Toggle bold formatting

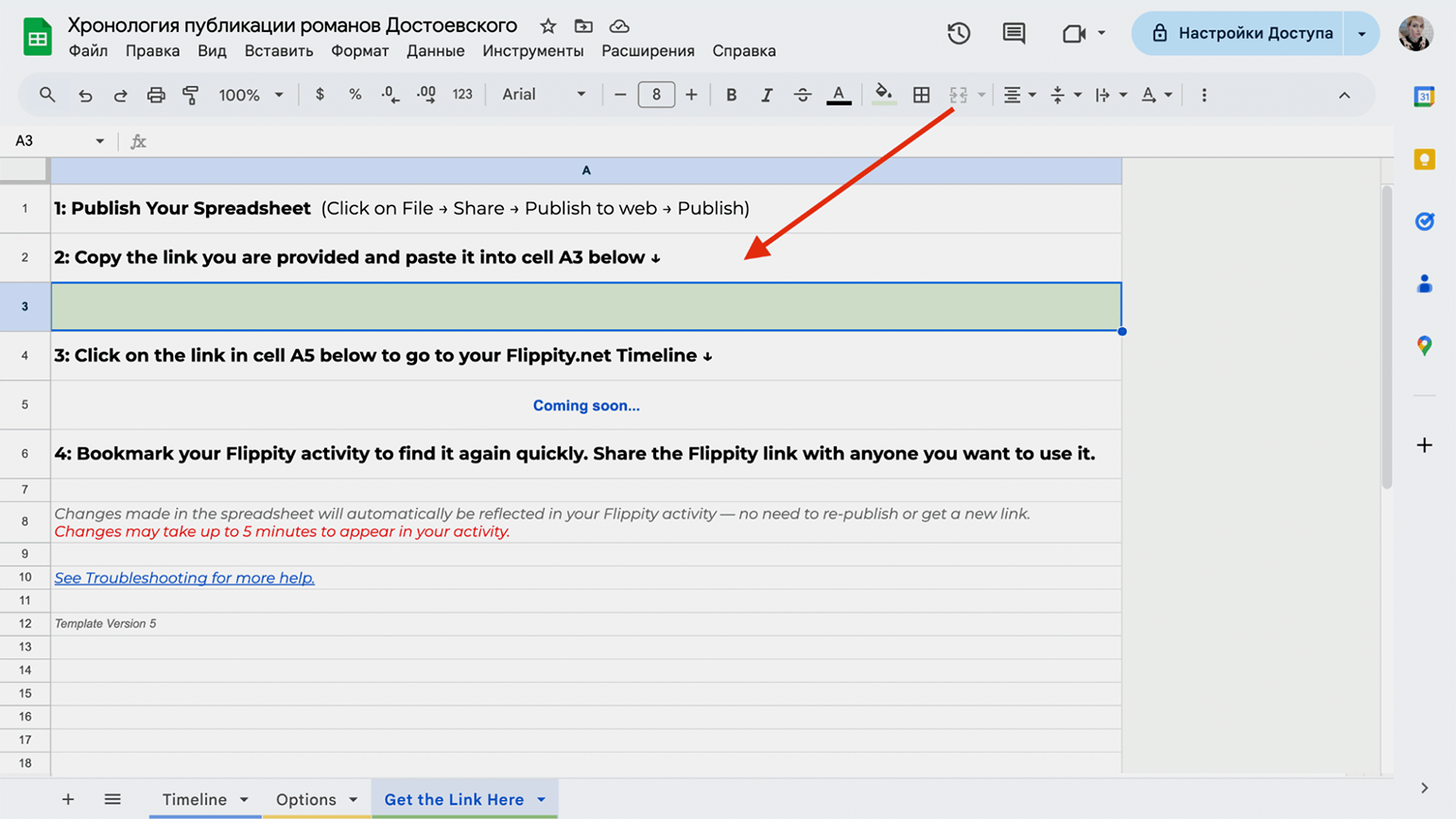point(731,95)
